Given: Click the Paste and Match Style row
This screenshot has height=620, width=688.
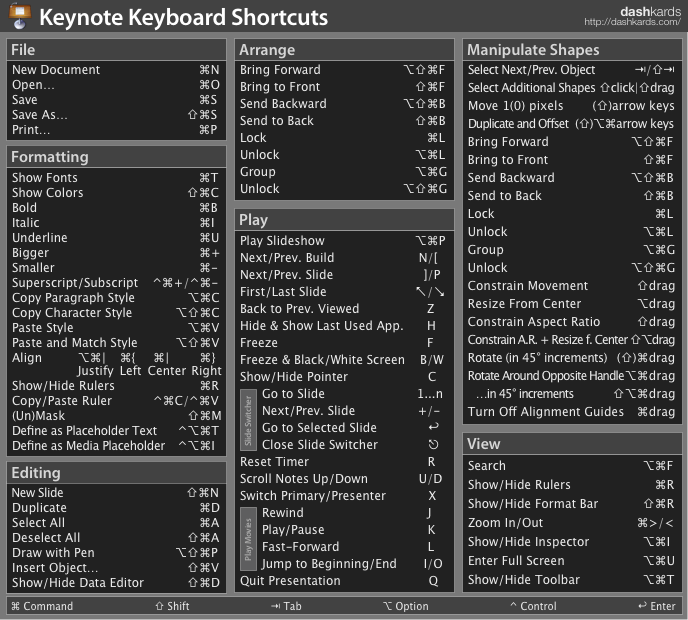Looking at the screenshot, I should coord(116,343).
